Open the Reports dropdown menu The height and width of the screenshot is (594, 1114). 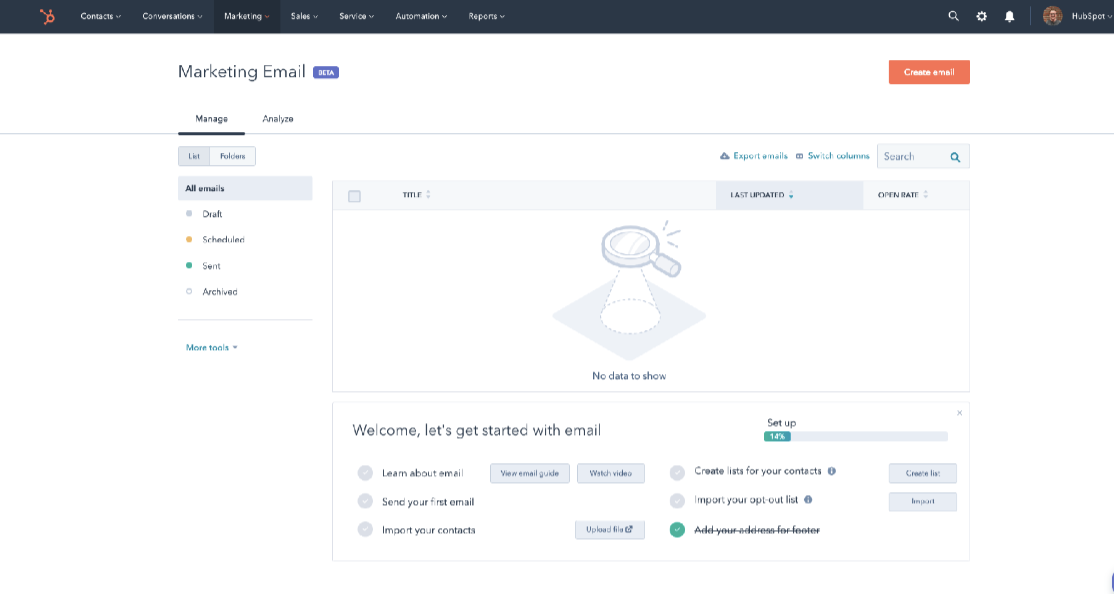[487, 16]
